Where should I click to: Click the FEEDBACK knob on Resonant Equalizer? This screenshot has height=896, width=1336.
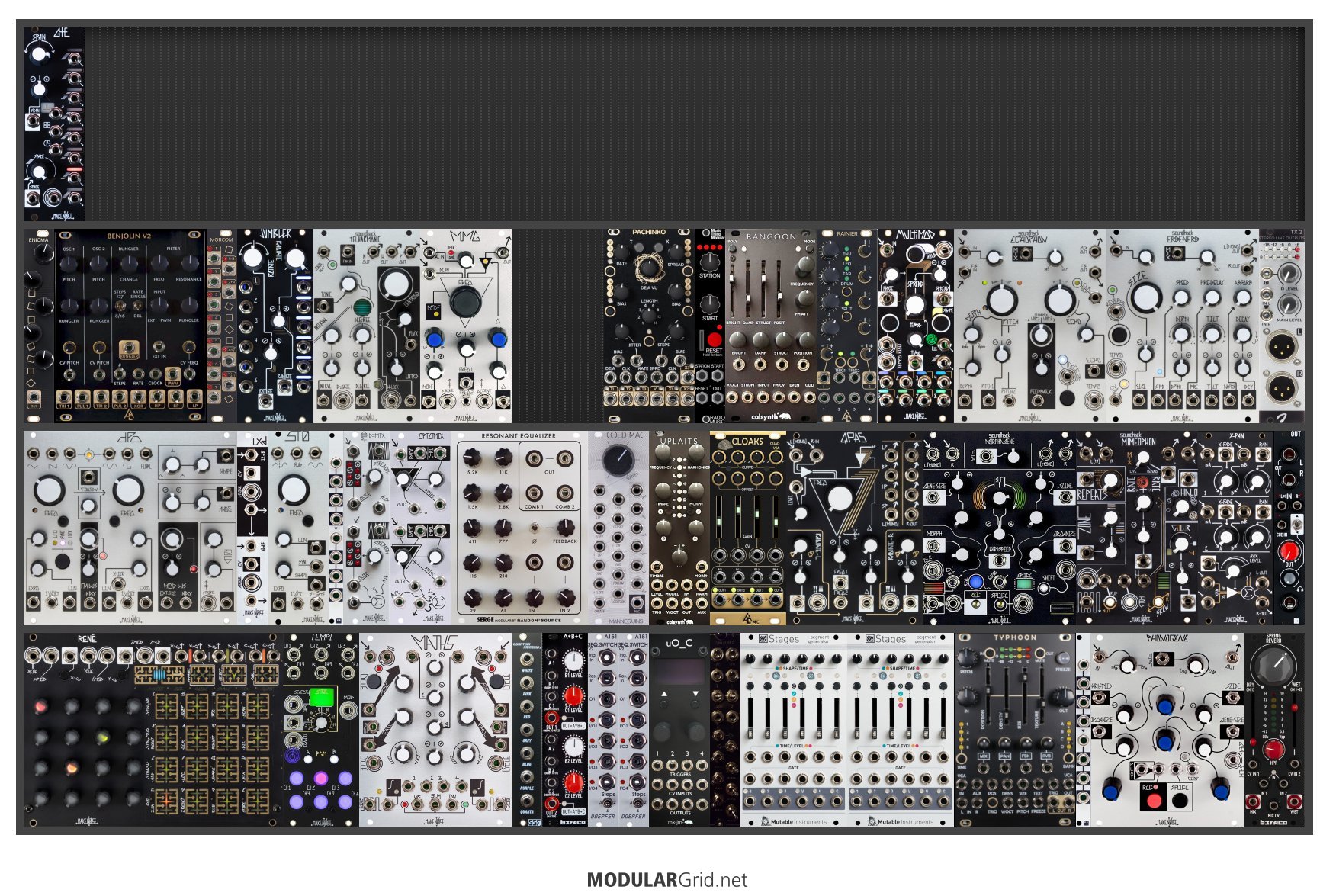pyautogui.click(x=565, y=527)
